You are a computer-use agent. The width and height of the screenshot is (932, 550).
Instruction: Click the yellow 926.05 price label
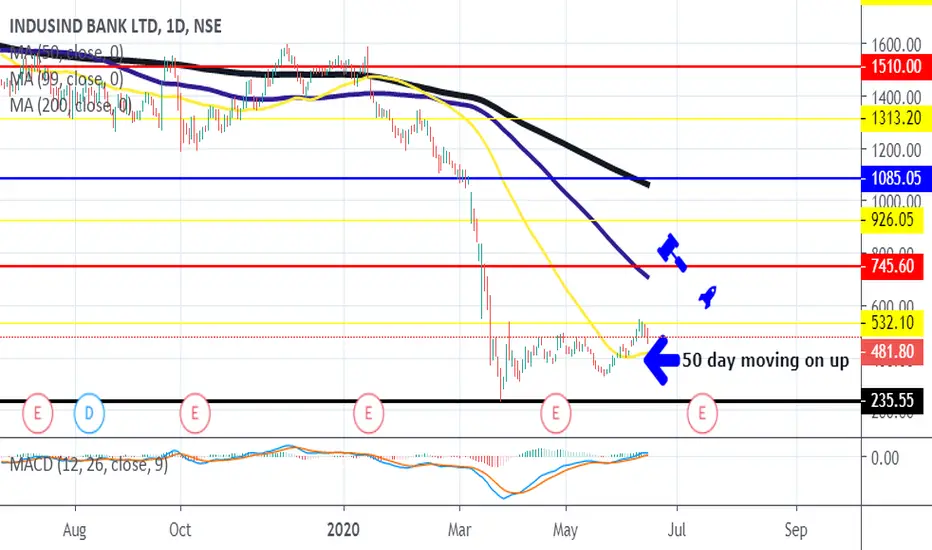tap(892, 220)
